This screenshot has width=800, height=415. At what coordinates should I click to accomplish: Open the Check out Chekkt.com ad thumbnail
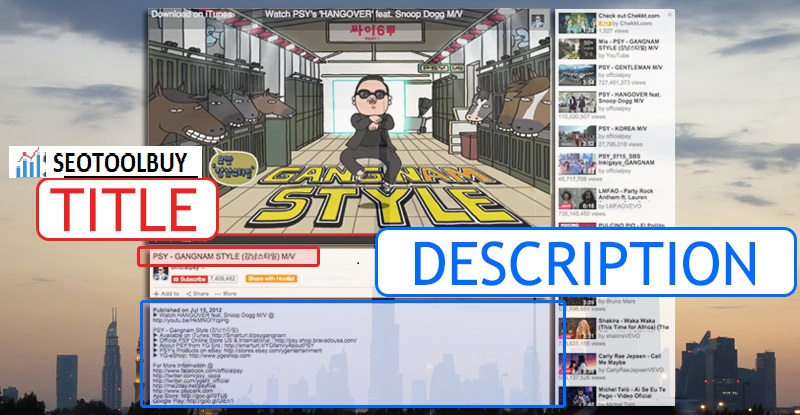tap(577, 23)
